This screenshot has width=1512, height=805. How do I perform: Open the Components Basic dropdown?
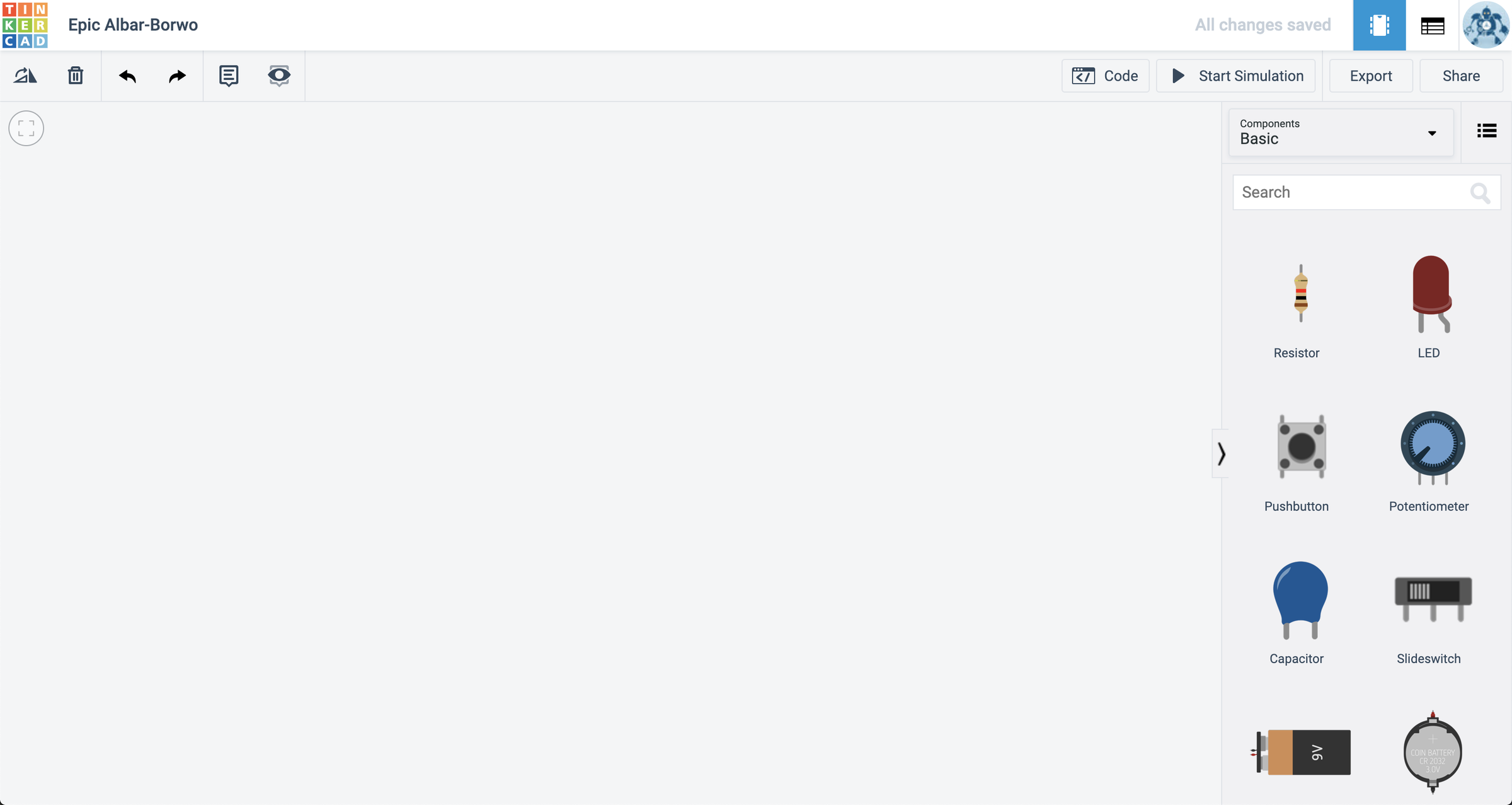click(x=1340, y=132)
